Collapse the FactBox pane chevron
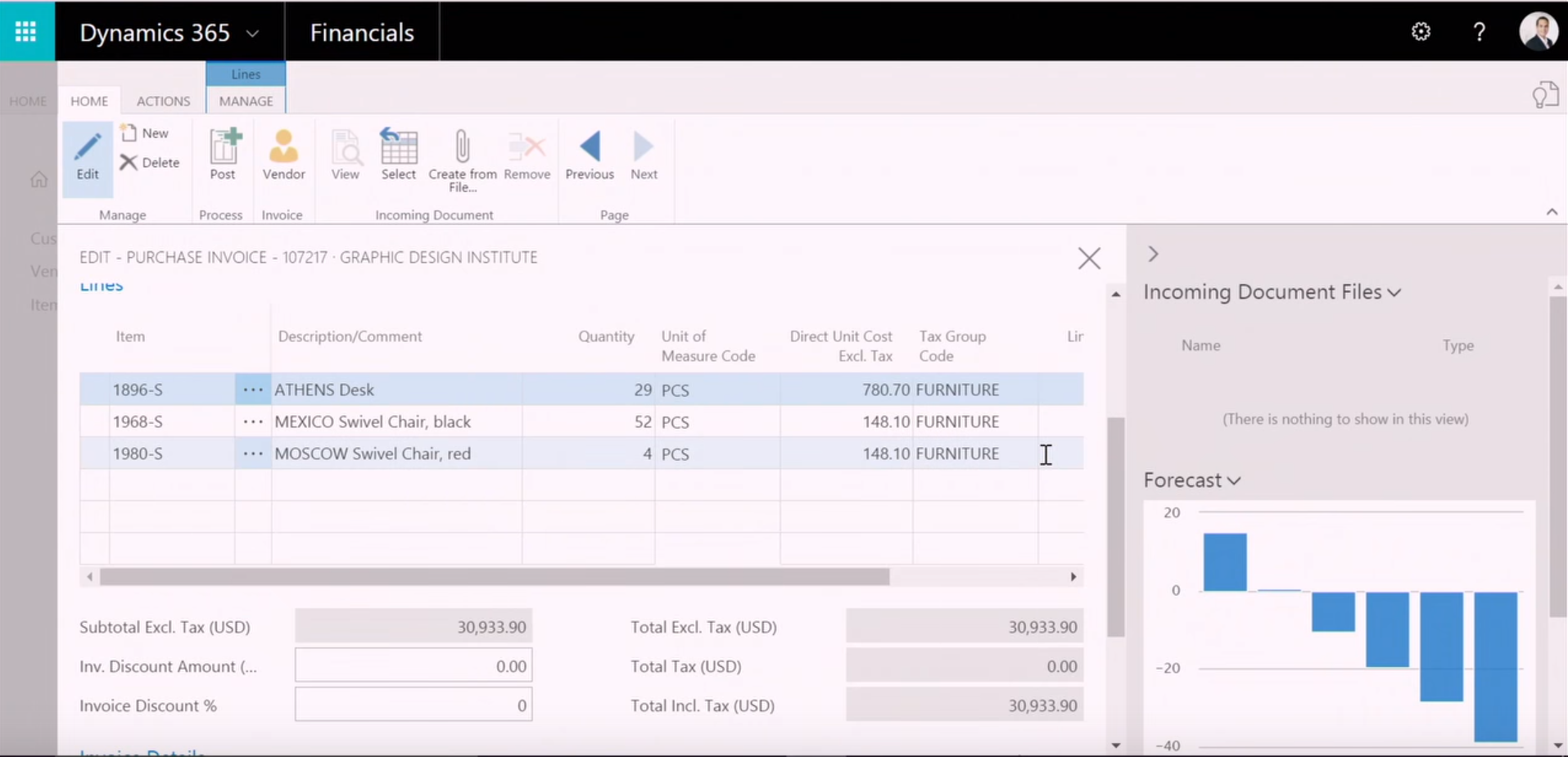Image resolution: width=1568 pixels, height=757 pixels. (x=1153, y=254)
